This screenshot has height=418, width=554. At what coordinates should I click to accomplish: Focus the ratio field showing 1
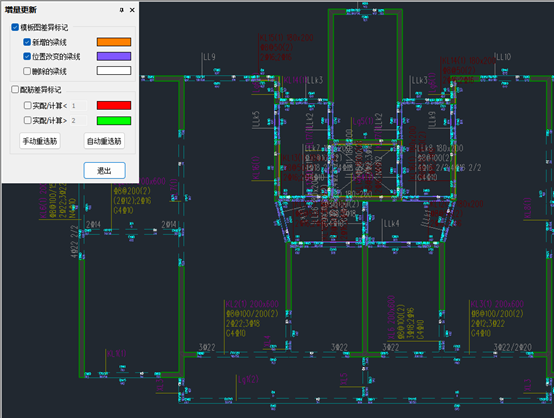point(78,105)
